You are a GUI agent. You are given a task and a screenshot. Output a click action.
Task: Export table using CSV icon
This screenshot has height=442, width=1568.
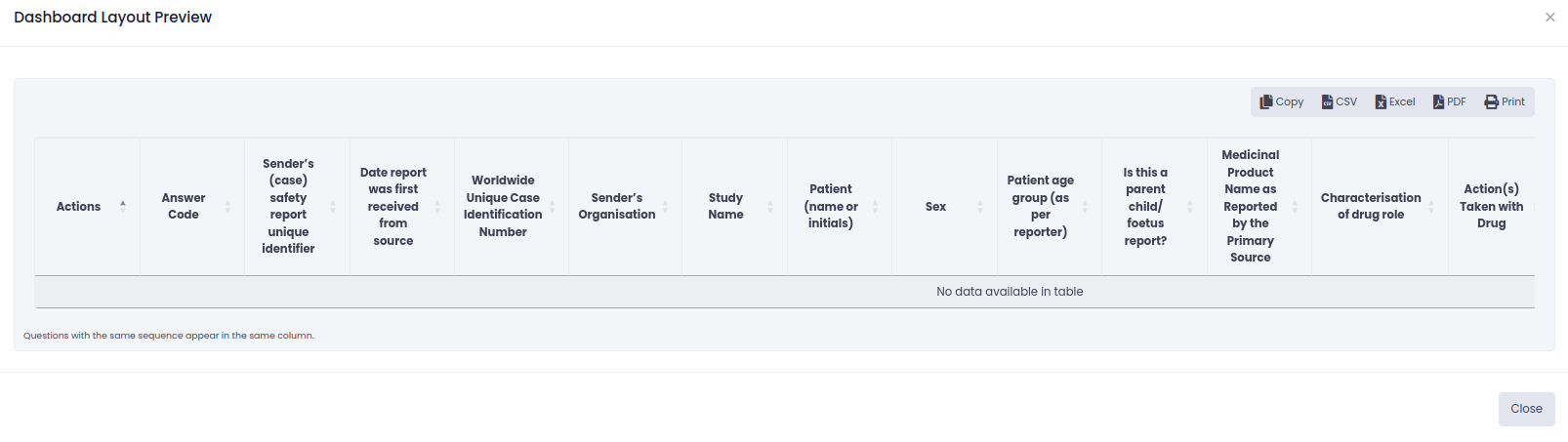pos(1328,101)
